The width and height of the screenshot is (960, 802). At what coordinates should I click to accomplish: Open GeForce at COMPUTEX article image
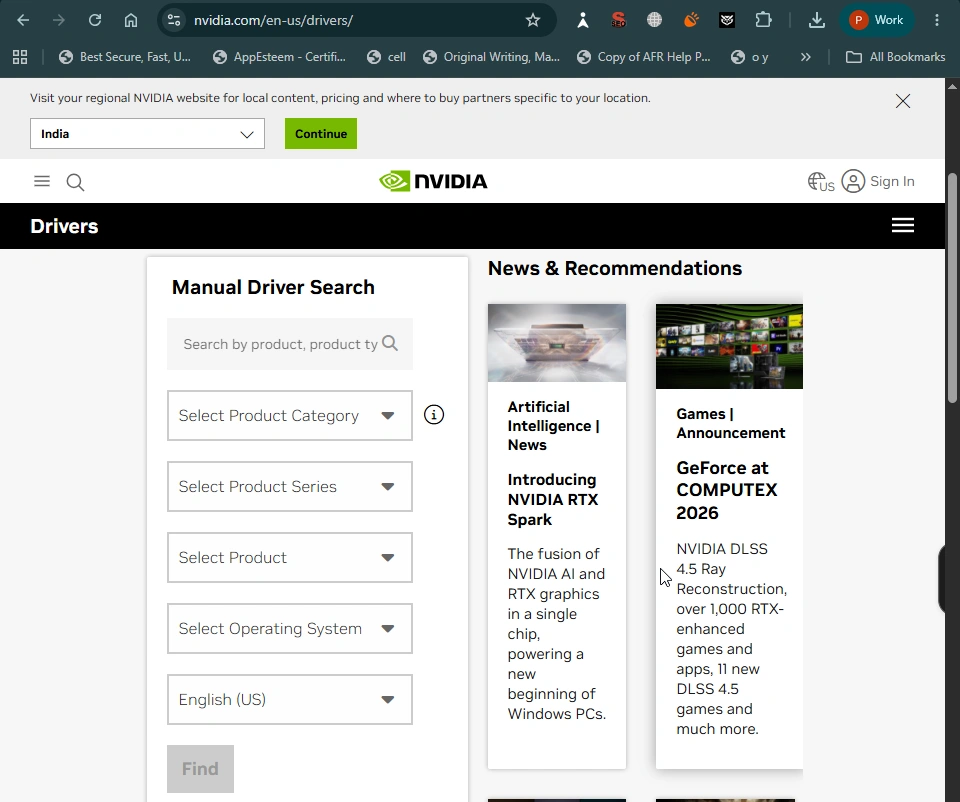(x=729, y=347)
